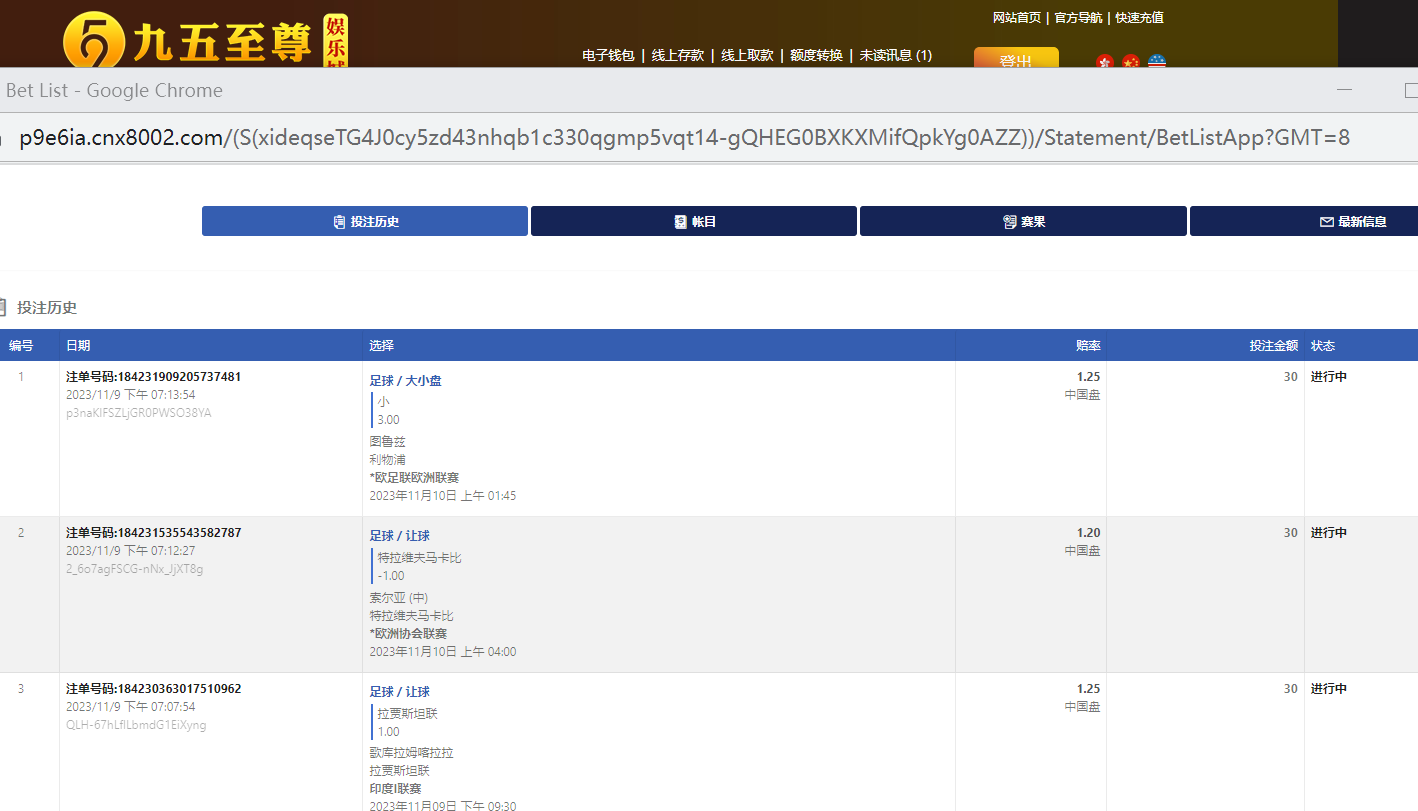Click the 状态 column header
The image size is (1418, 811).
tap(1323, 346)
